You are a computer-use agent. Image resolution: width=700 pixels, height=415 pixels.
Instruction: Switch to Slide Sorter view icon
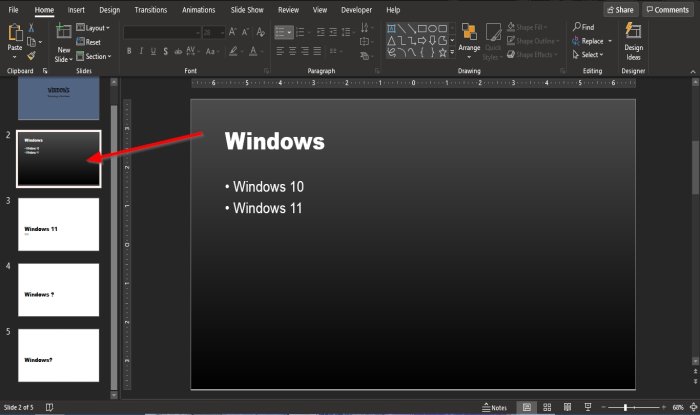coord(546,407)
